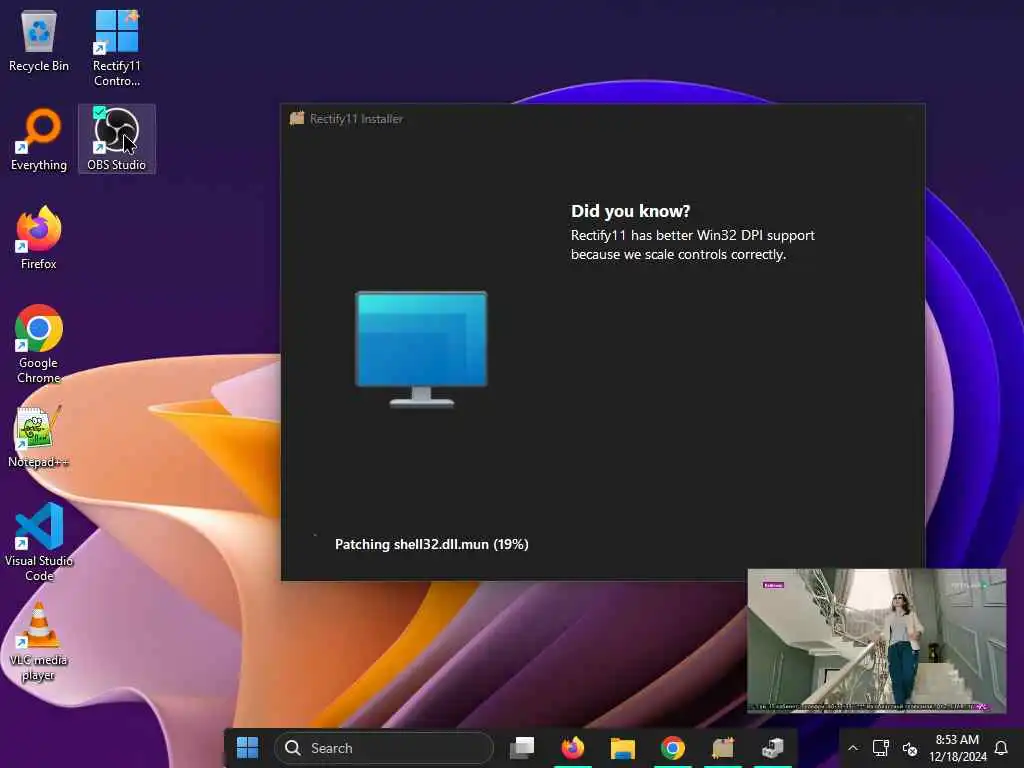Viewport: 1024px width, 768px height.
Task: Open the Windows Start menu
Action: click(x=248, y=748)
